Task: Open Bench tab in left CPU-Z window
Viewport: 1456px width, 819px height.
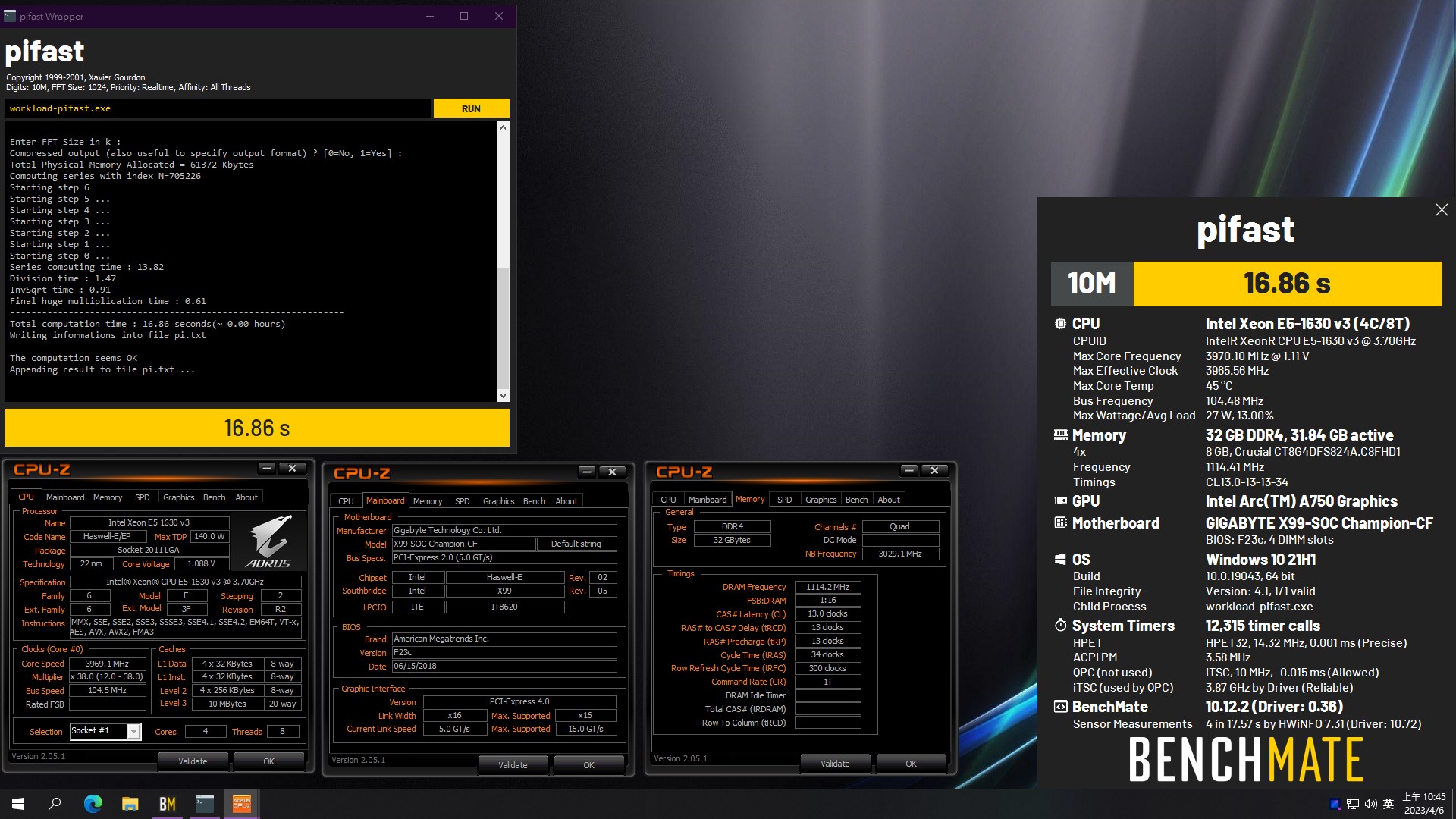Action: tap(215, 497)
